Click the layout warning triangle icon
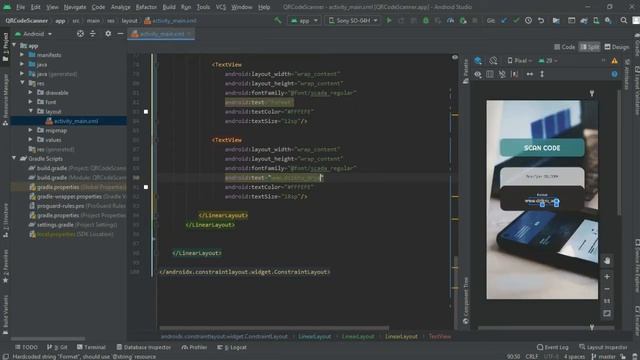 614,61
